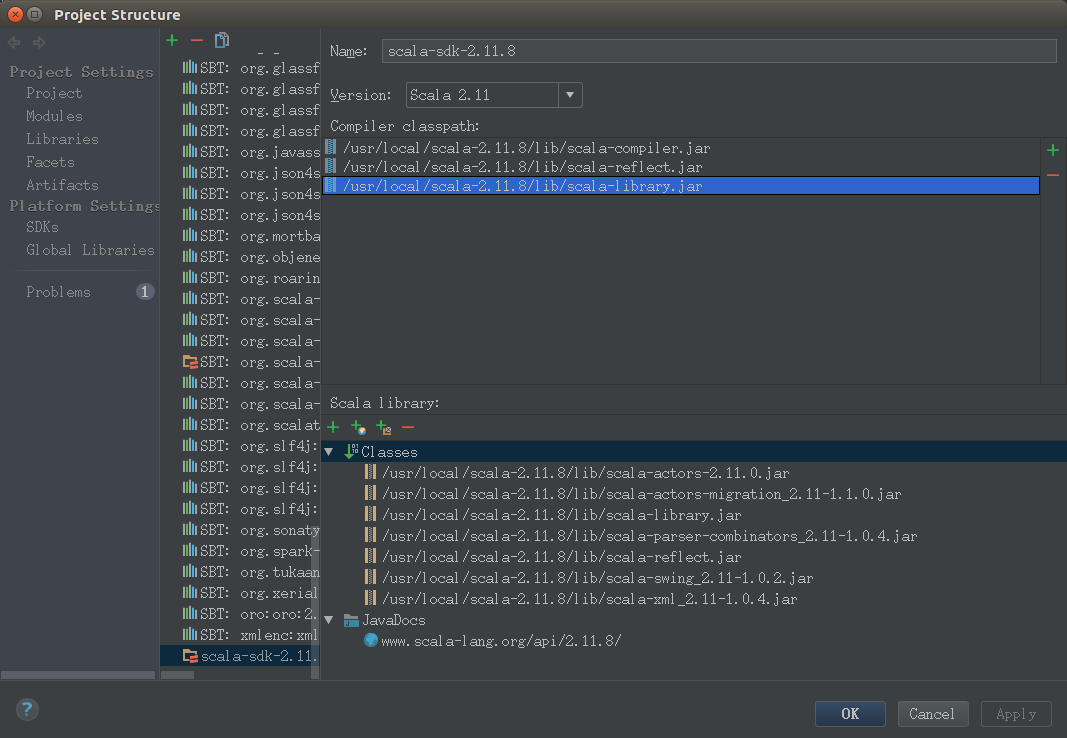The image size is (1067, 738).
Task: Click the sidebar horizontal scrollbar
Action: point(78,675)
